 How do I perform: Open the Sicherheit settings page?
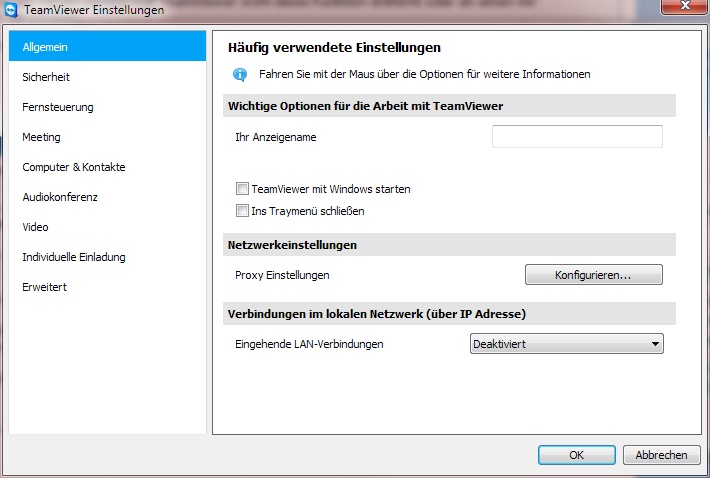point(107,77)
